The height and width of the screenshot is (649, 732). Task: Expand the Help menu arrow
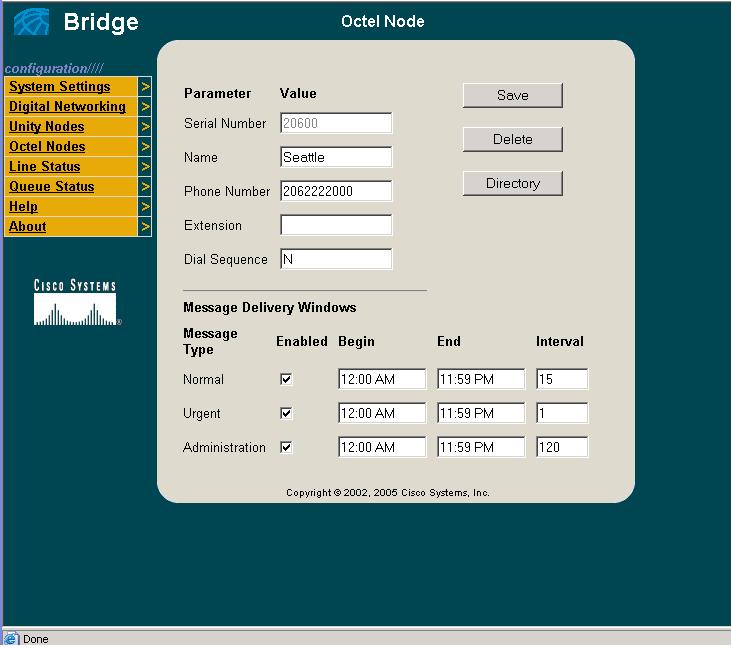[145, 207]
